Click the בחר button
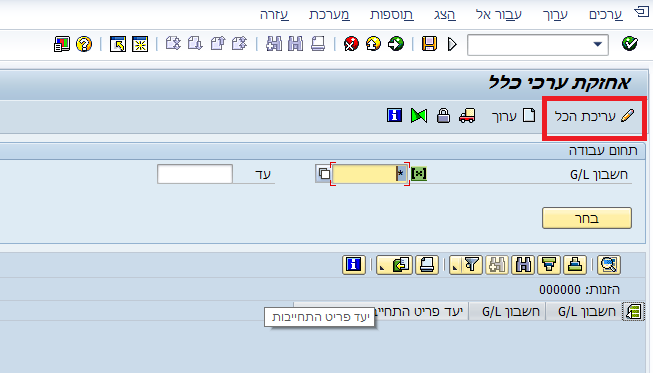Viewport: 653px width, 373px height. pyautogui.click(x=587, y=218)
